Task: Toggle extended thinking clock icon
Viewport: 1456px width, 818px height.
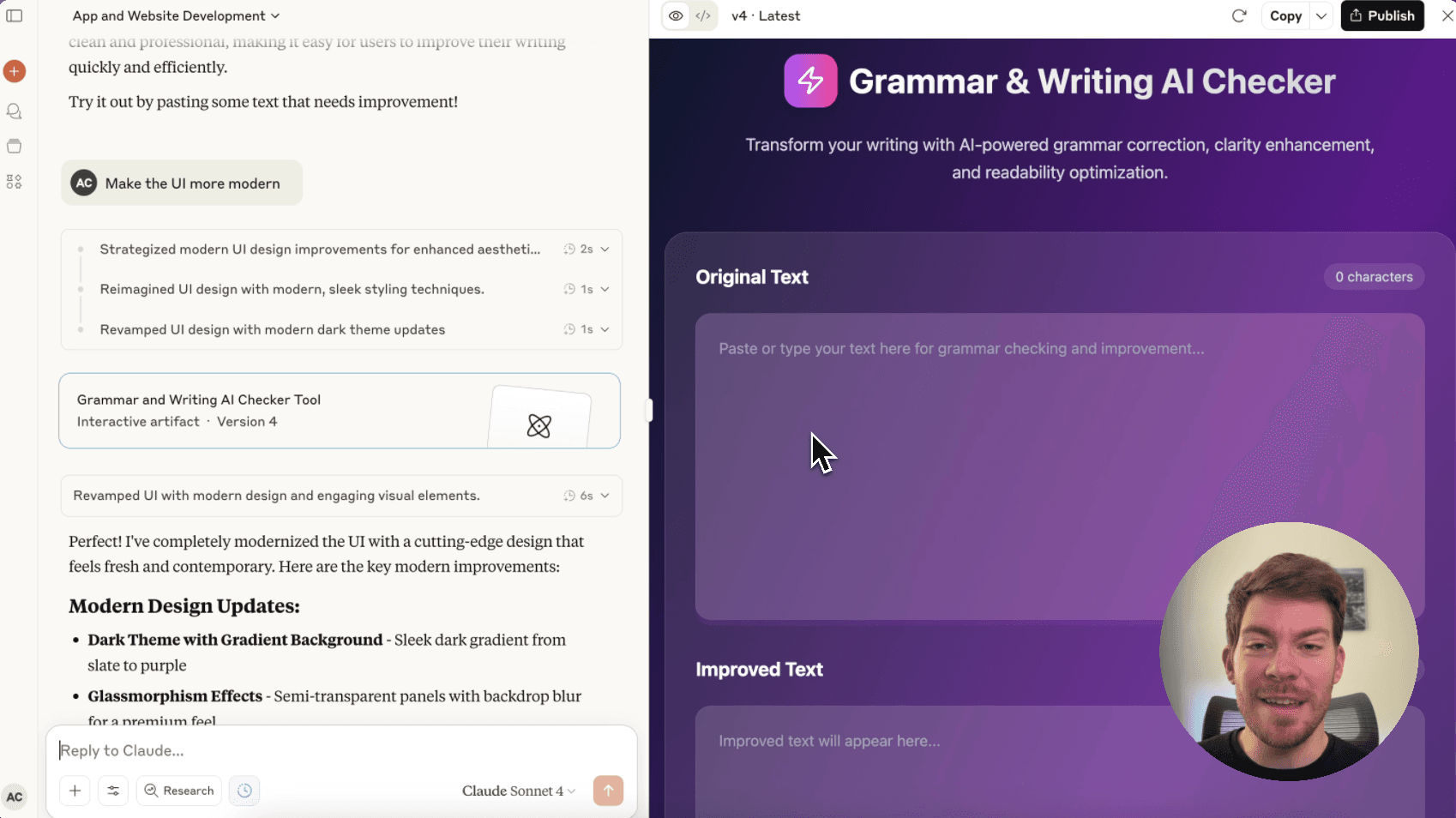Action: tap(244, 791)
